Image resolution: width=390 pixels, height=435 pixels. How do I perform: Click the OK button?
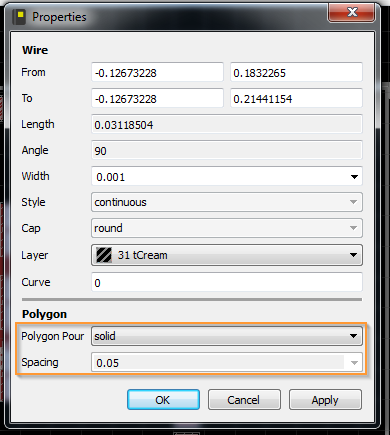tap(163, 400)
